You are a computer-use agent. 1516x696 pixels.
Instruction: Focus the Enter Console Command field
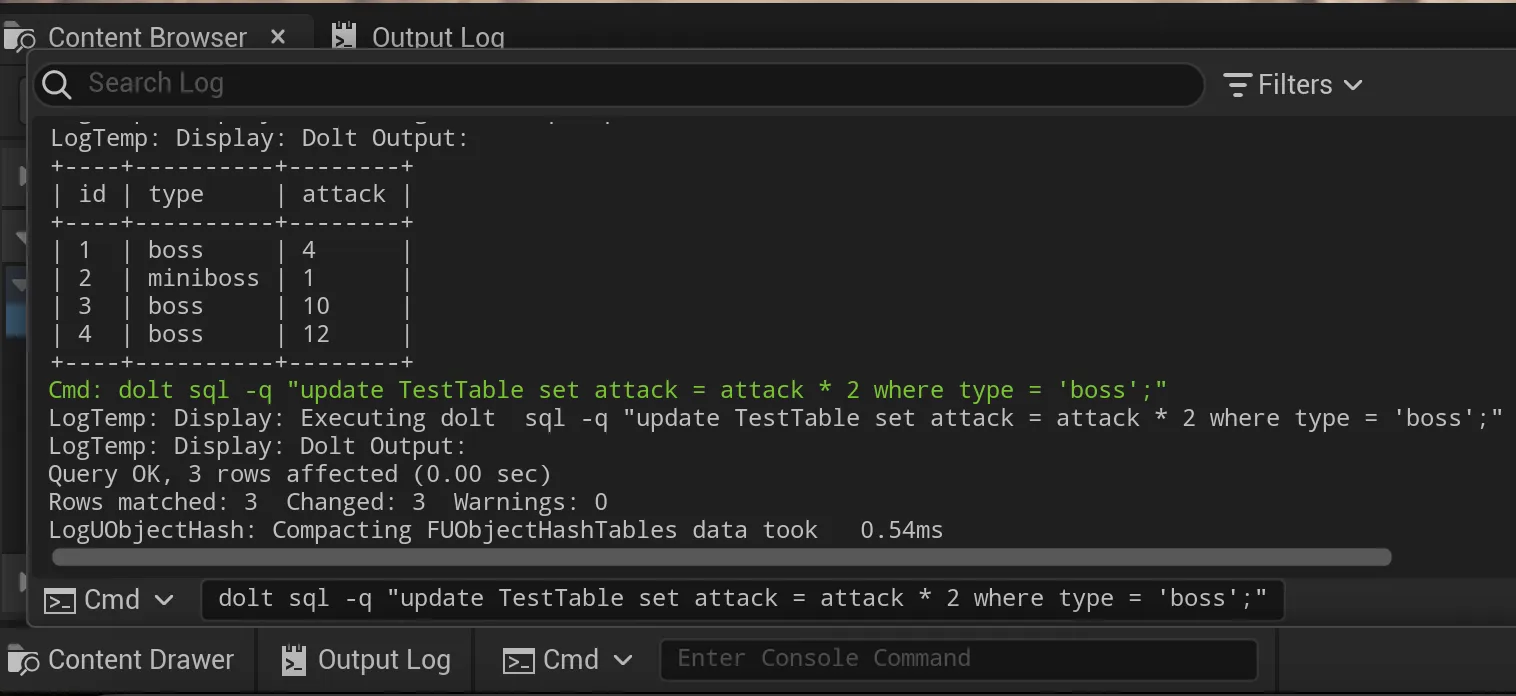pos(956,659)
